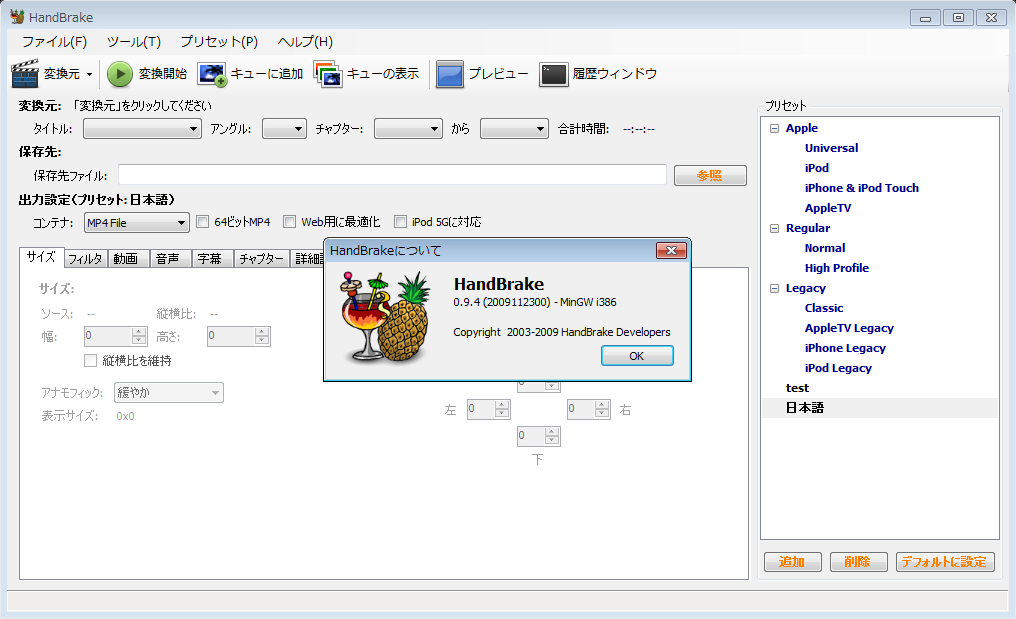This screenshot has width=1016, height=619.
Task: Open the アナモフィック 緩やか dropdown
Action: pyautogui.click(x=168, y=392)
